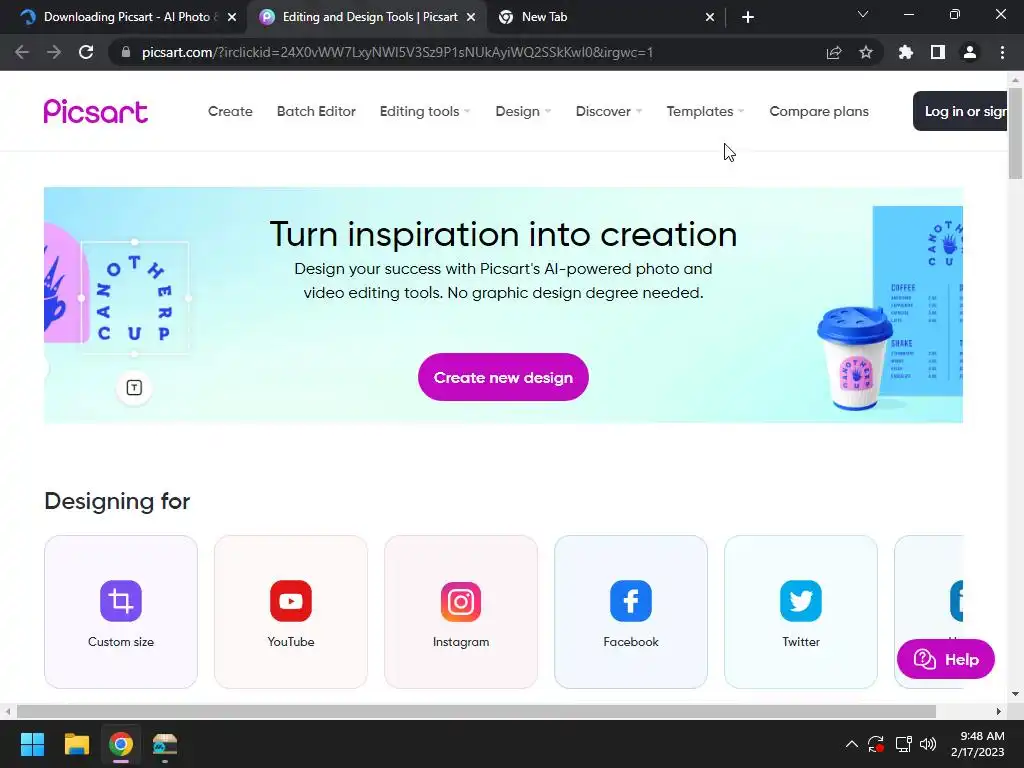This screenshot has width=1024, height=768.
Task: Expand the Editing tools dropdown
Action: coord(425,111)
